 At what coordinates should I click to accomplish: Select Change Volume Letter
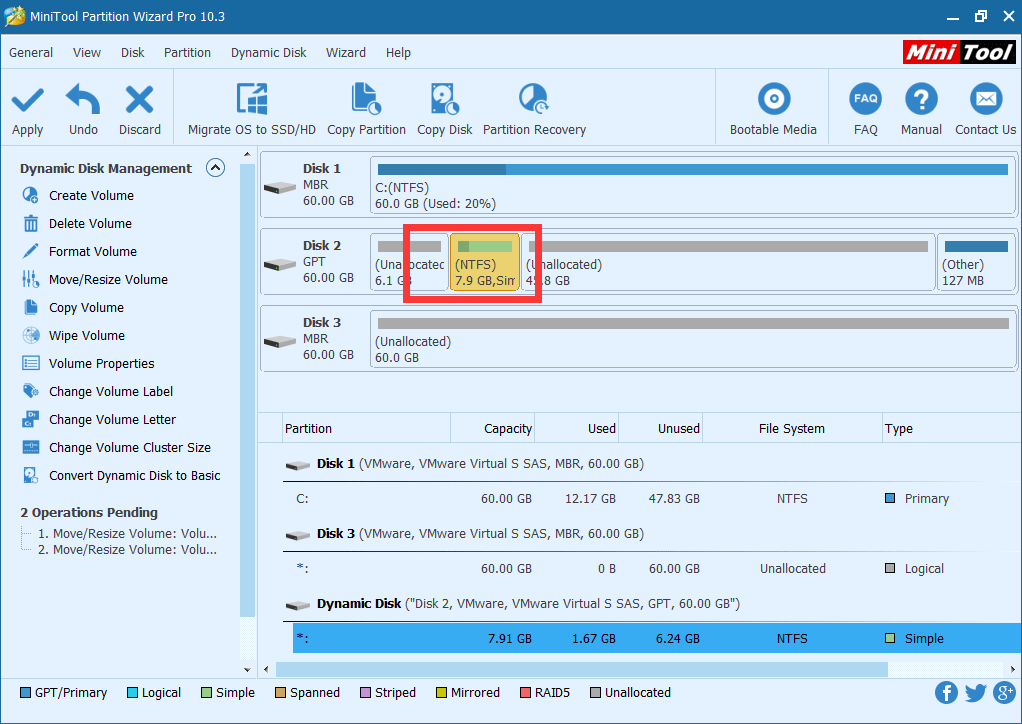[x=112, y=420]
